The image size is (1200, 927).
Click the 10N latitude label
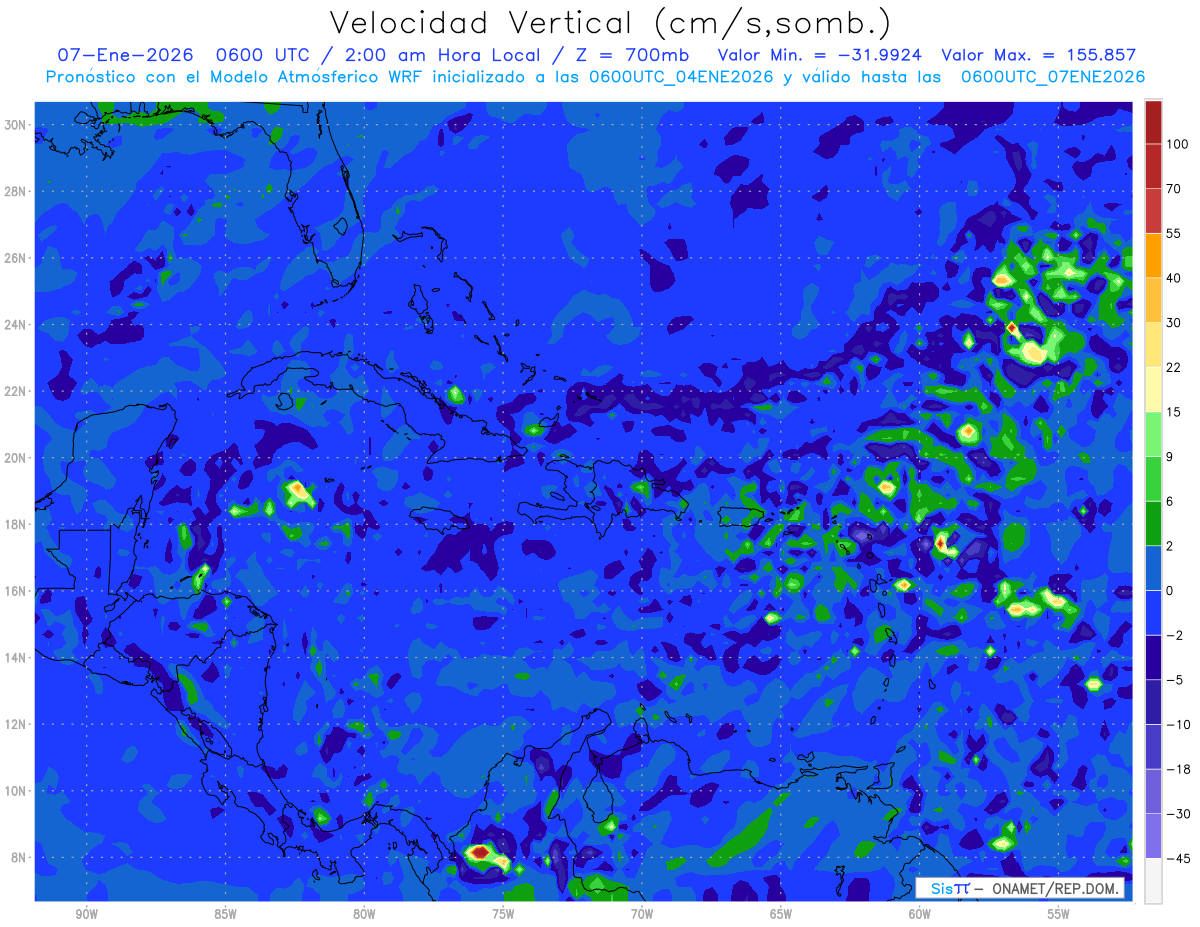click(x=17, y=790)
